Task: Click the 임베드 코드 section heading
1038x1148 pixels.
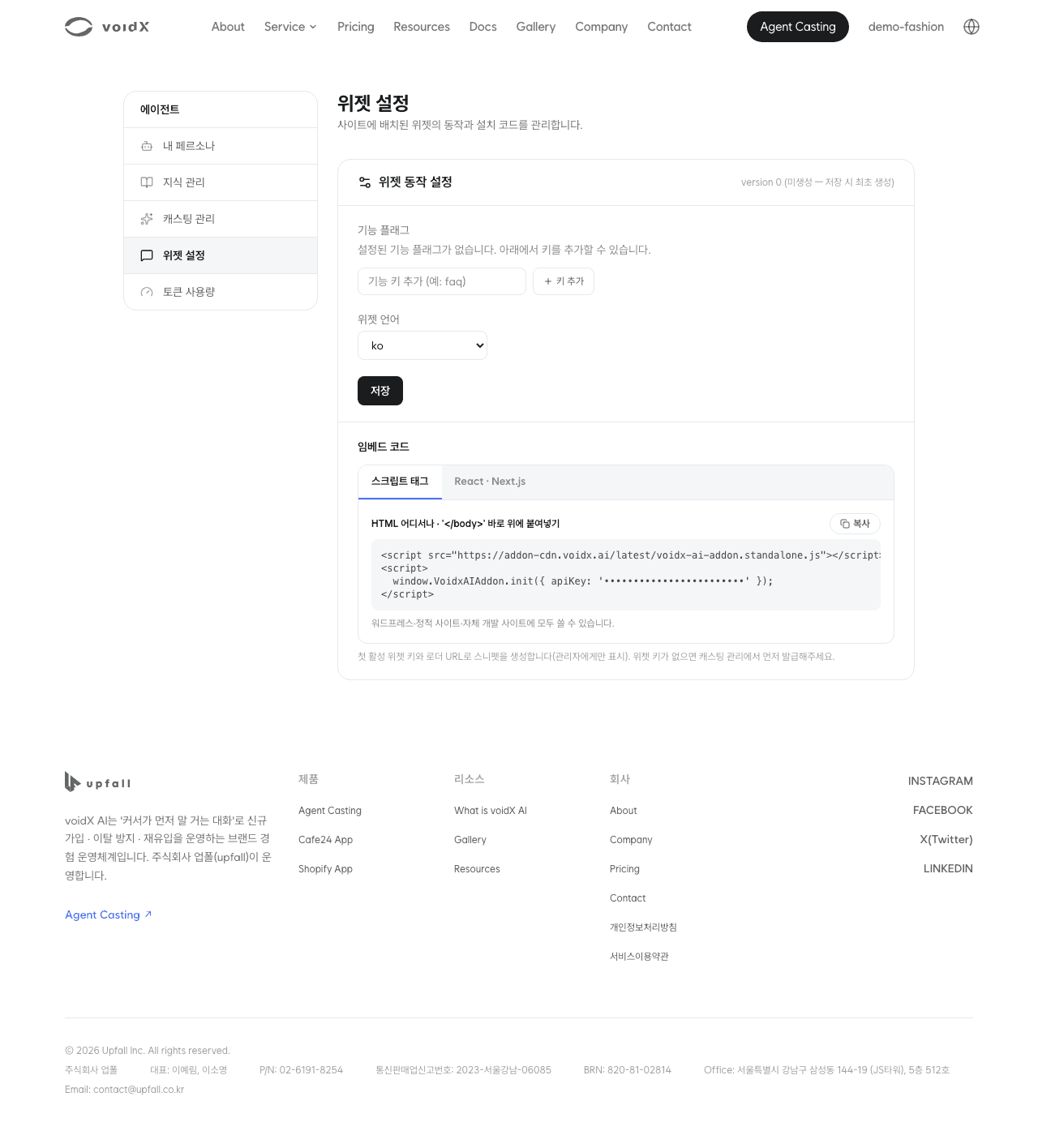Action: point(384,447)
